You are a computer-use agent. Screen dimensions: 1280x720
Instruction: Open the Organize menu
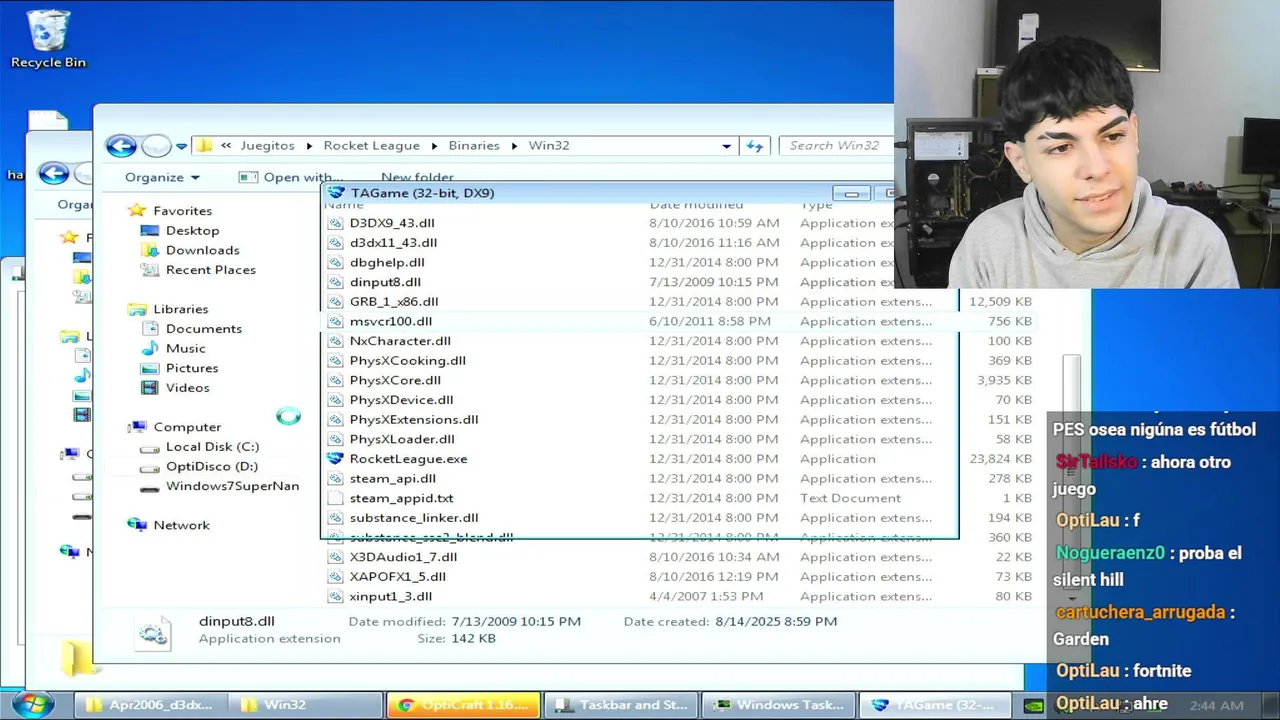click(x=162, y=177)
